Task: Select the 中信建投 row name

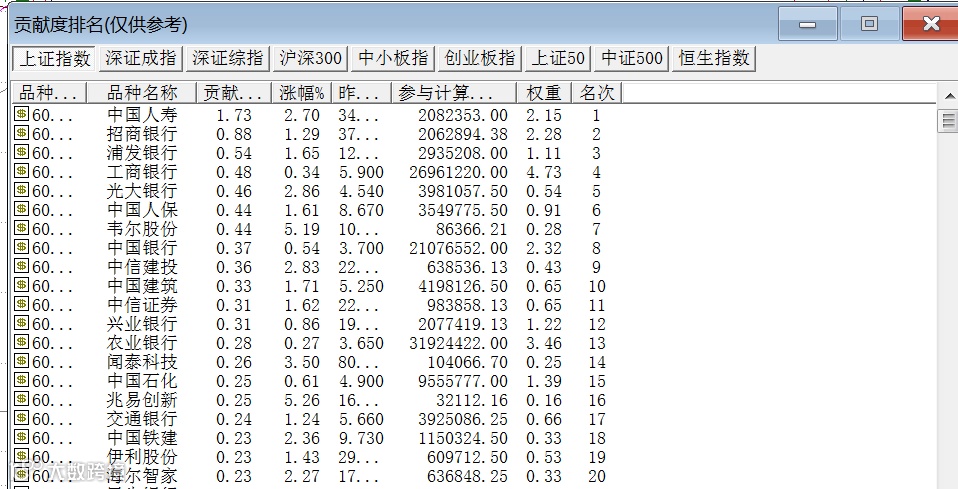Action: coord(142,267)
